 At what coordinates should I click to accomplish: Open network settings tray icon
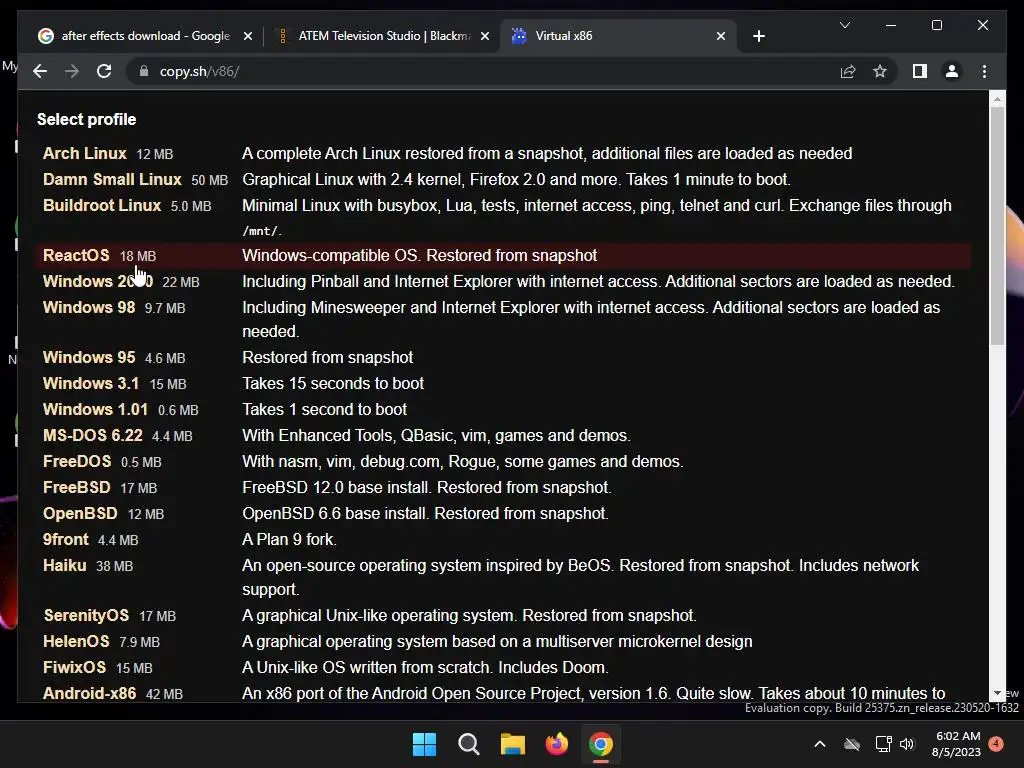click(883, 744)
